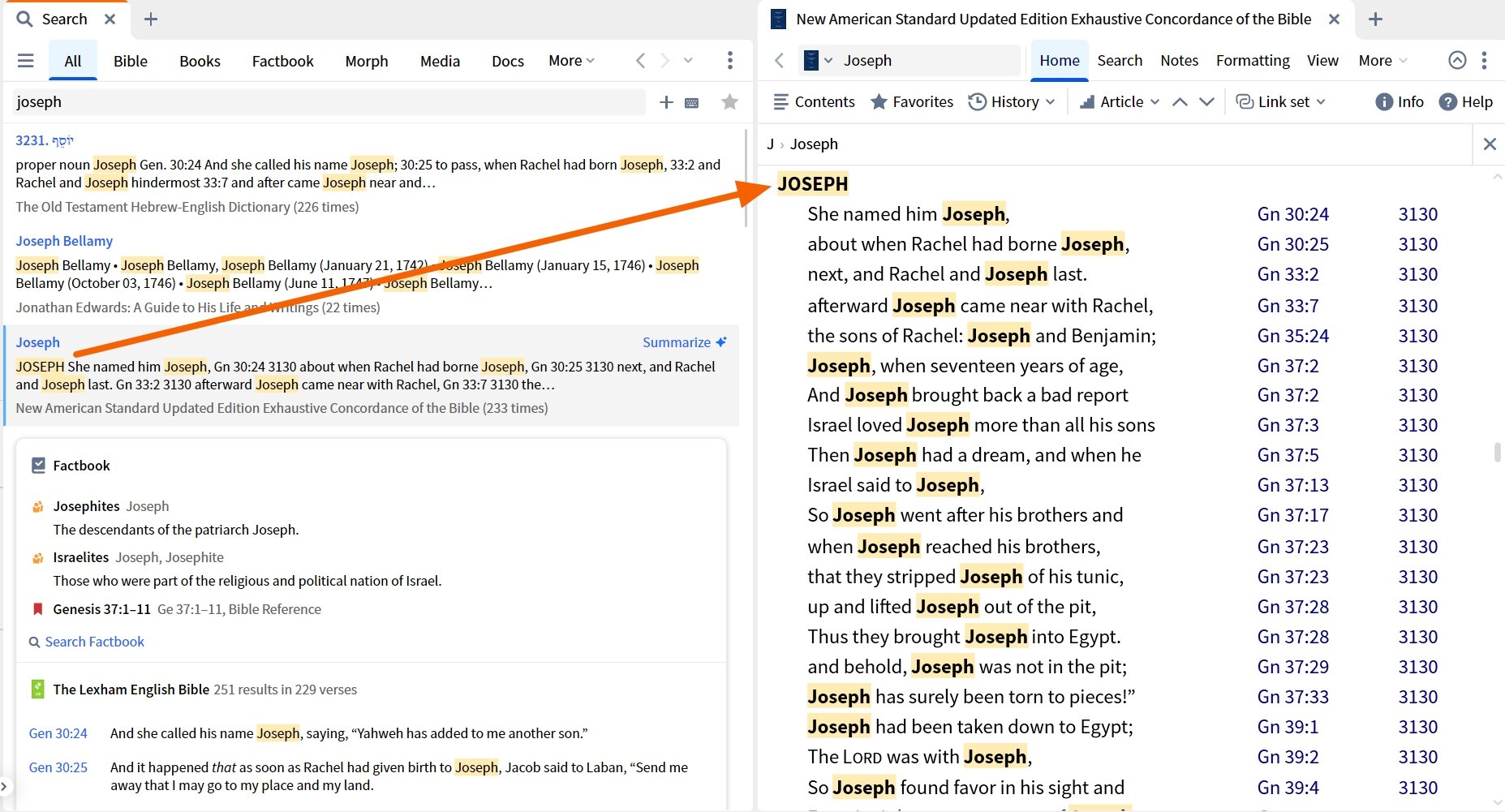Image resolution: width=1505 pixels, height=812 pixels.
Task: Click the Lexham English Bible book icon
Action: click(37, 690)
